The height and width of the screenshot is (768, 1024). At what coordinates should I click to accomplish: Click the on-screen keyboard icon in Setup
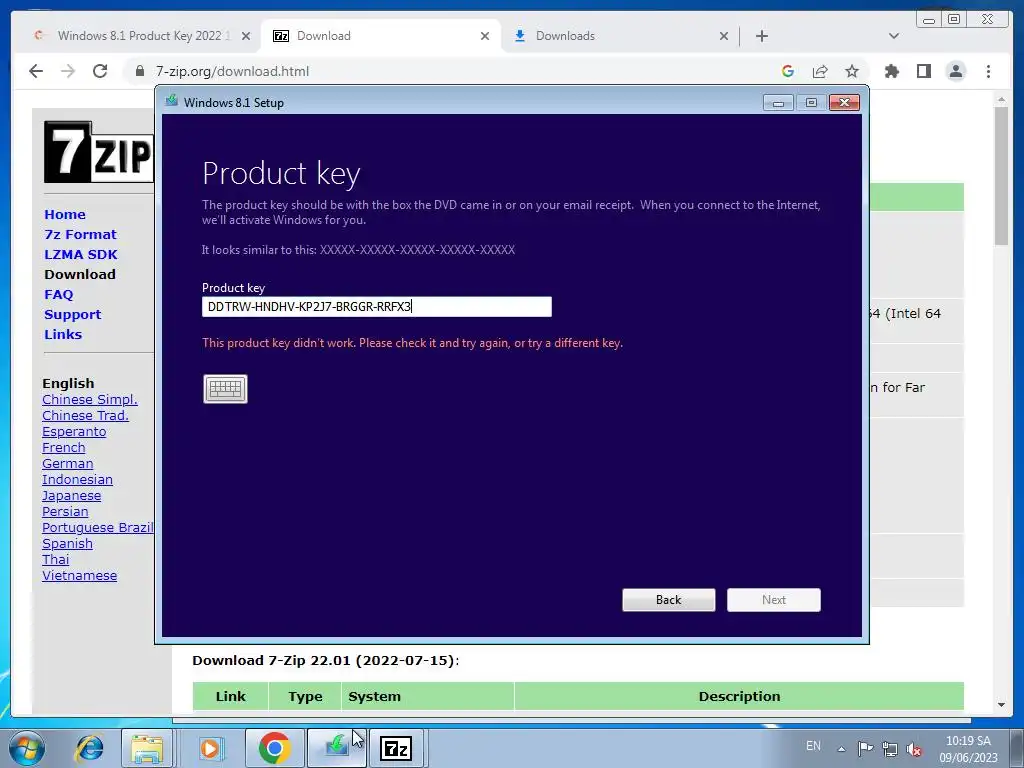pos(225,389)
